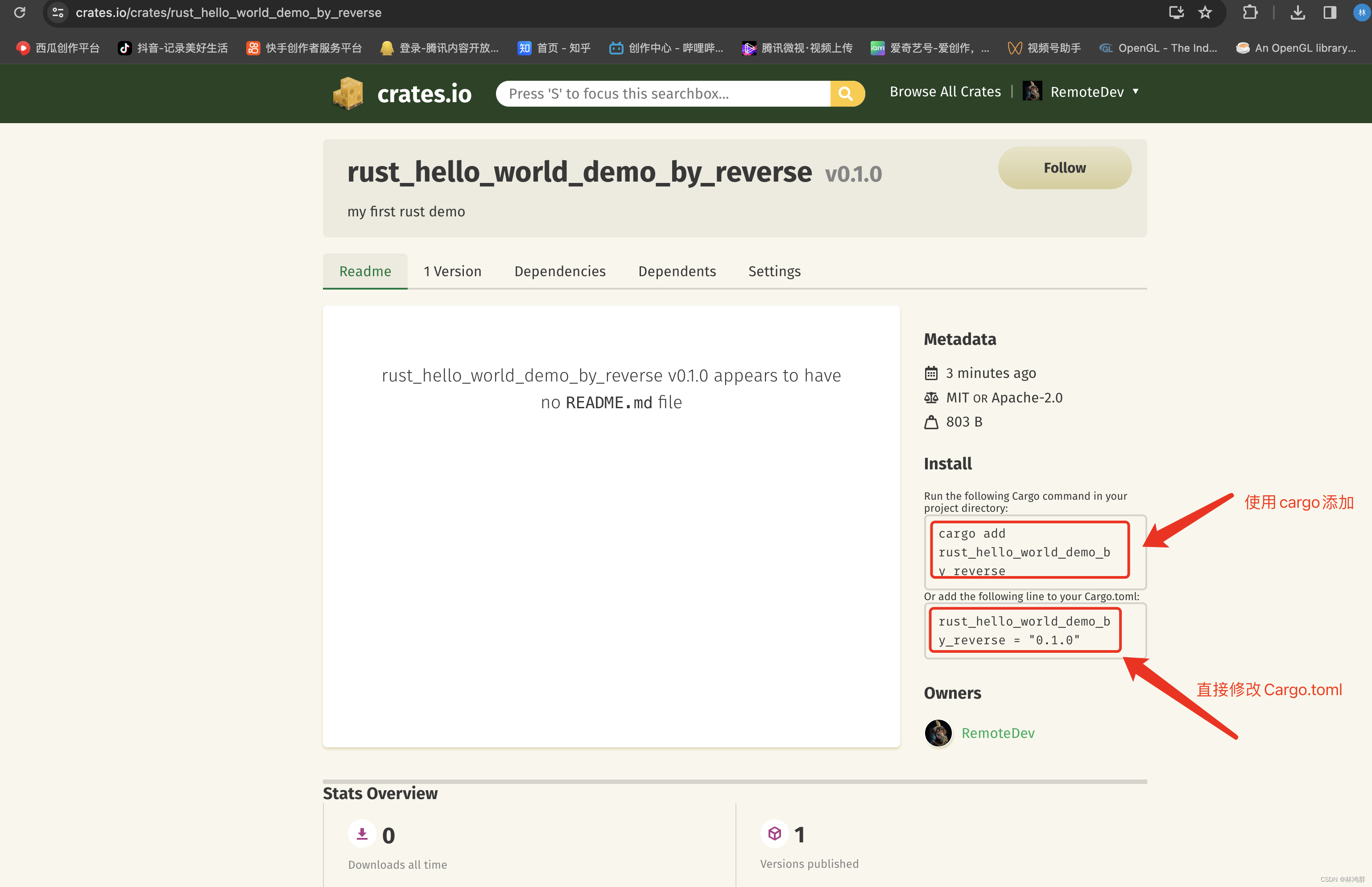Click RemoteDev owner link

tap(998, 733)
